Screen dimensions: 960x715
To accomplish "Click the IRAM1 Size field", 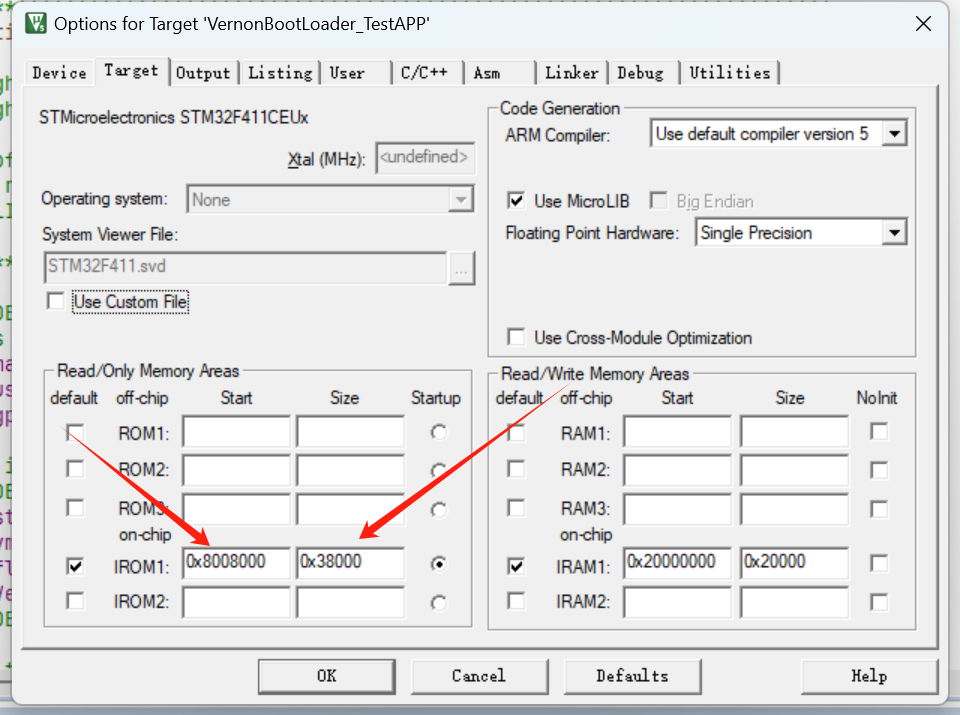I will 794,563.
